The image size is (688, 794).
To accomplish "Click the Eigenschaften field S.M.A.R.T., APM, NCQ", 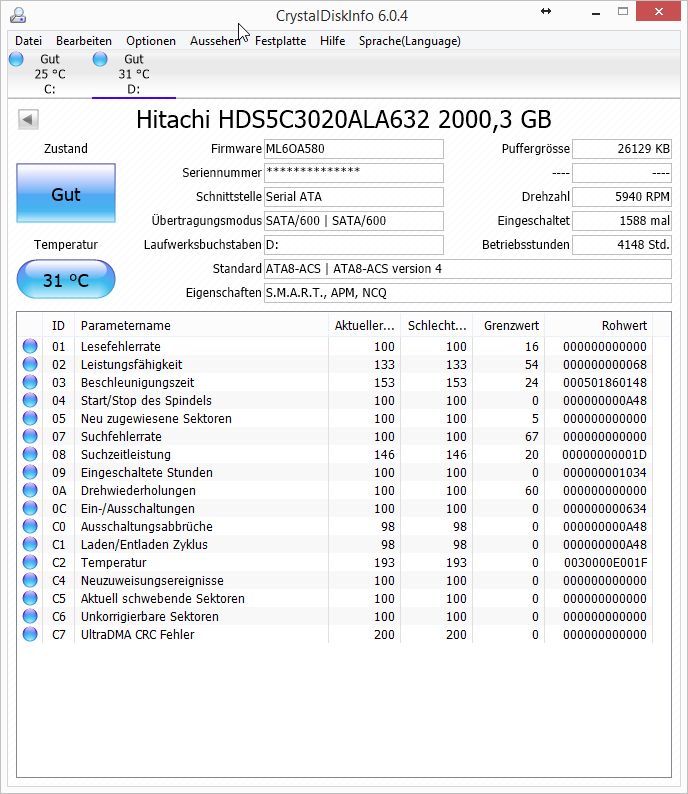I will click(468, 293).
